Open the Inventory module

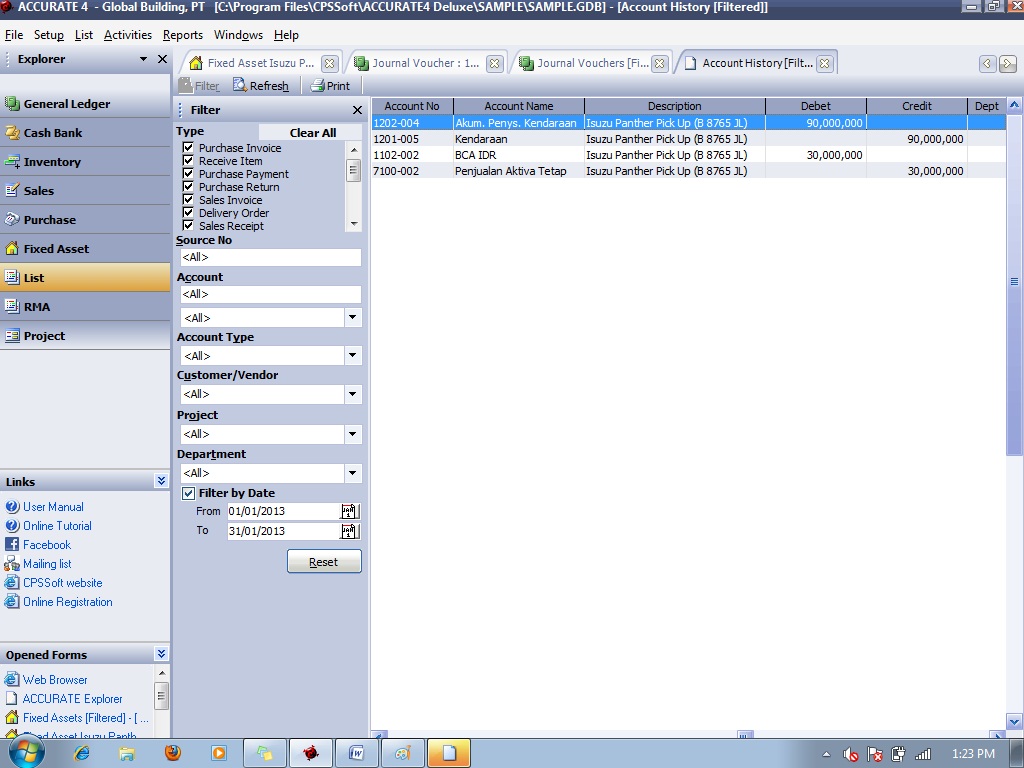pos(85,162)
